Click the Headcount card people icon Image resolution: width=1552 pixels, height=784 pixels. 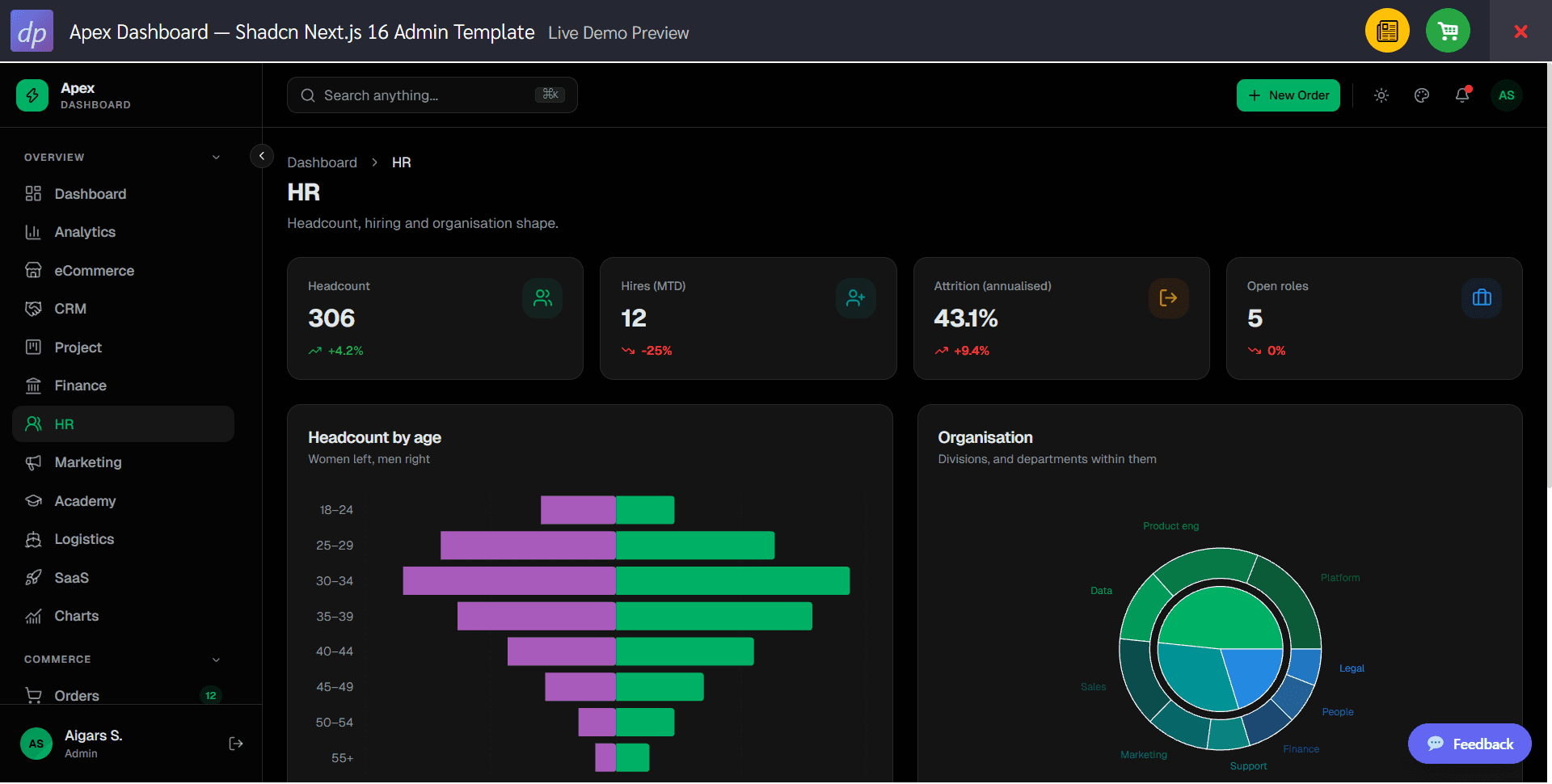(x=542, y=298)
